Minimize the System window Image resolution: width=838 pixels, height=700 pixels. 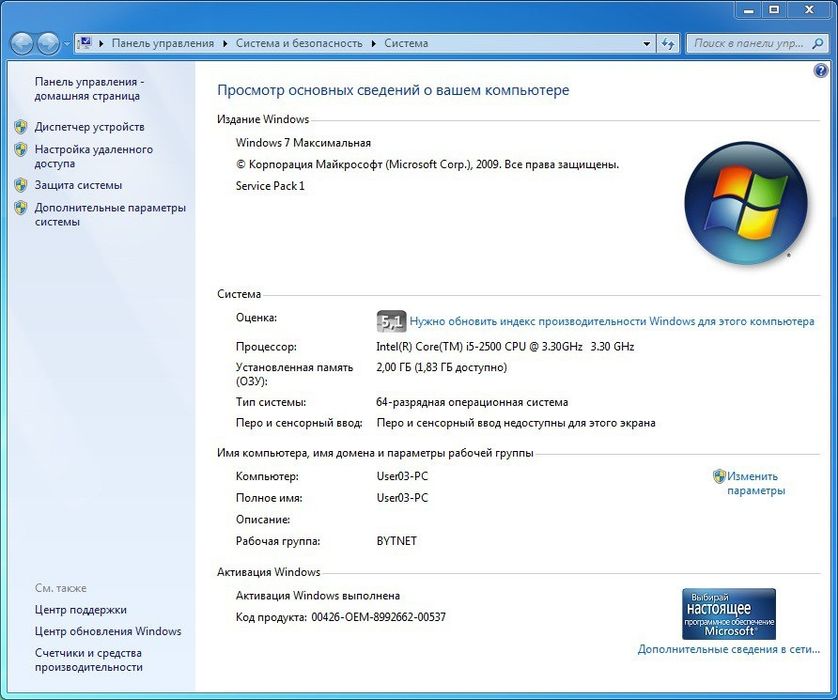click(x=749, y=10)
